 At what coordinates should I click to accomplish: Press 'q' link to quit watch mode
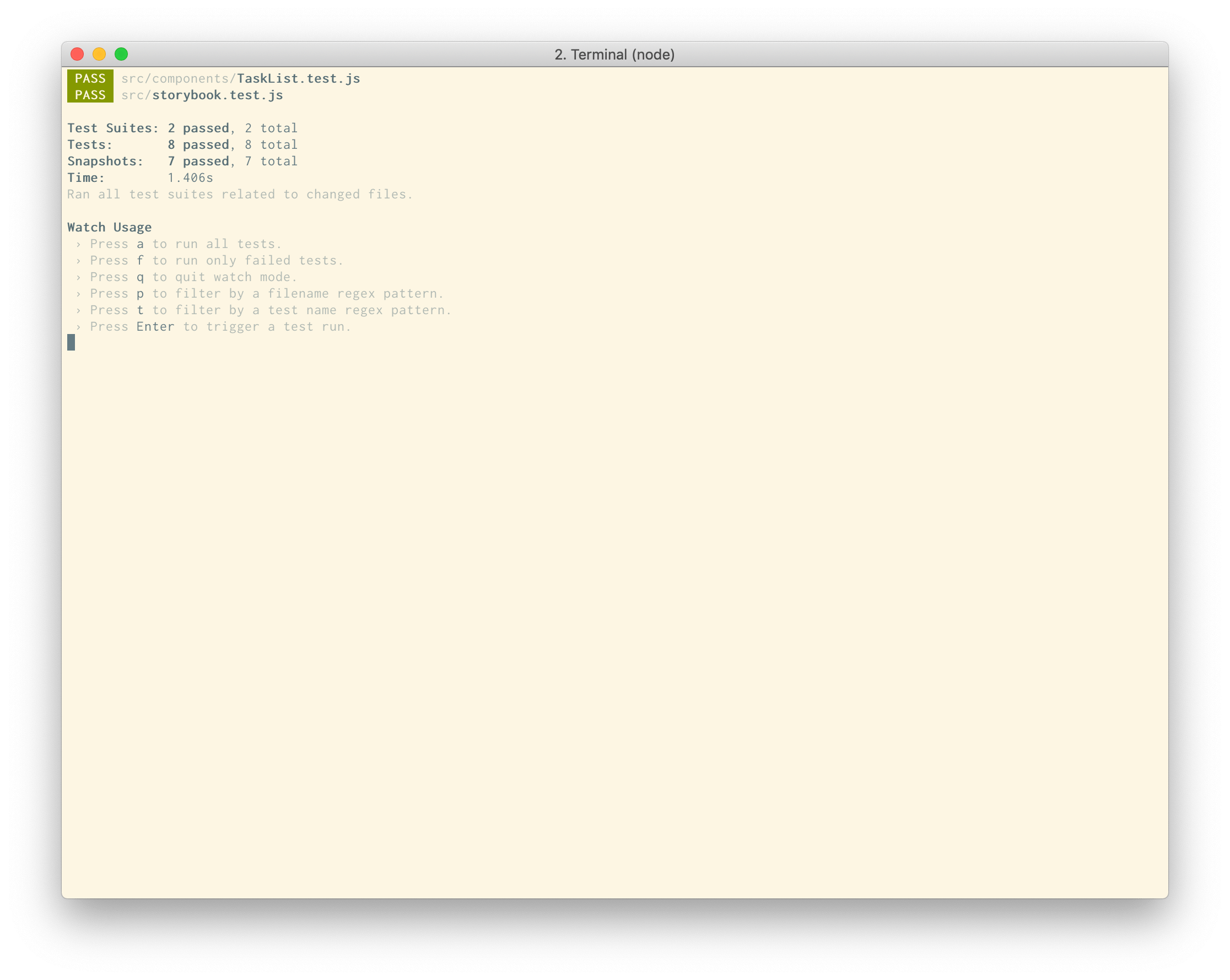[140, 277]
